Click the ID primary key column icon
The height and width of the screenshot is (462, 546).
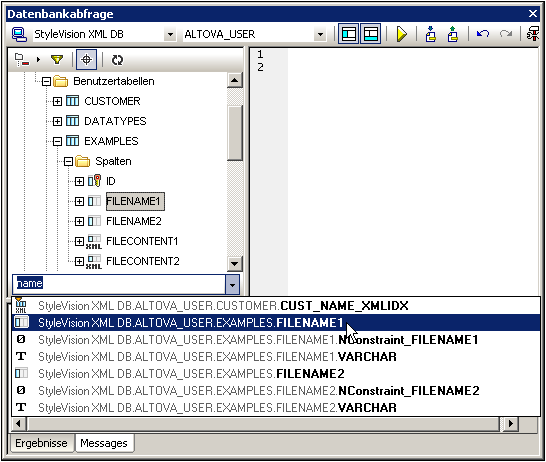pos(94,181)
